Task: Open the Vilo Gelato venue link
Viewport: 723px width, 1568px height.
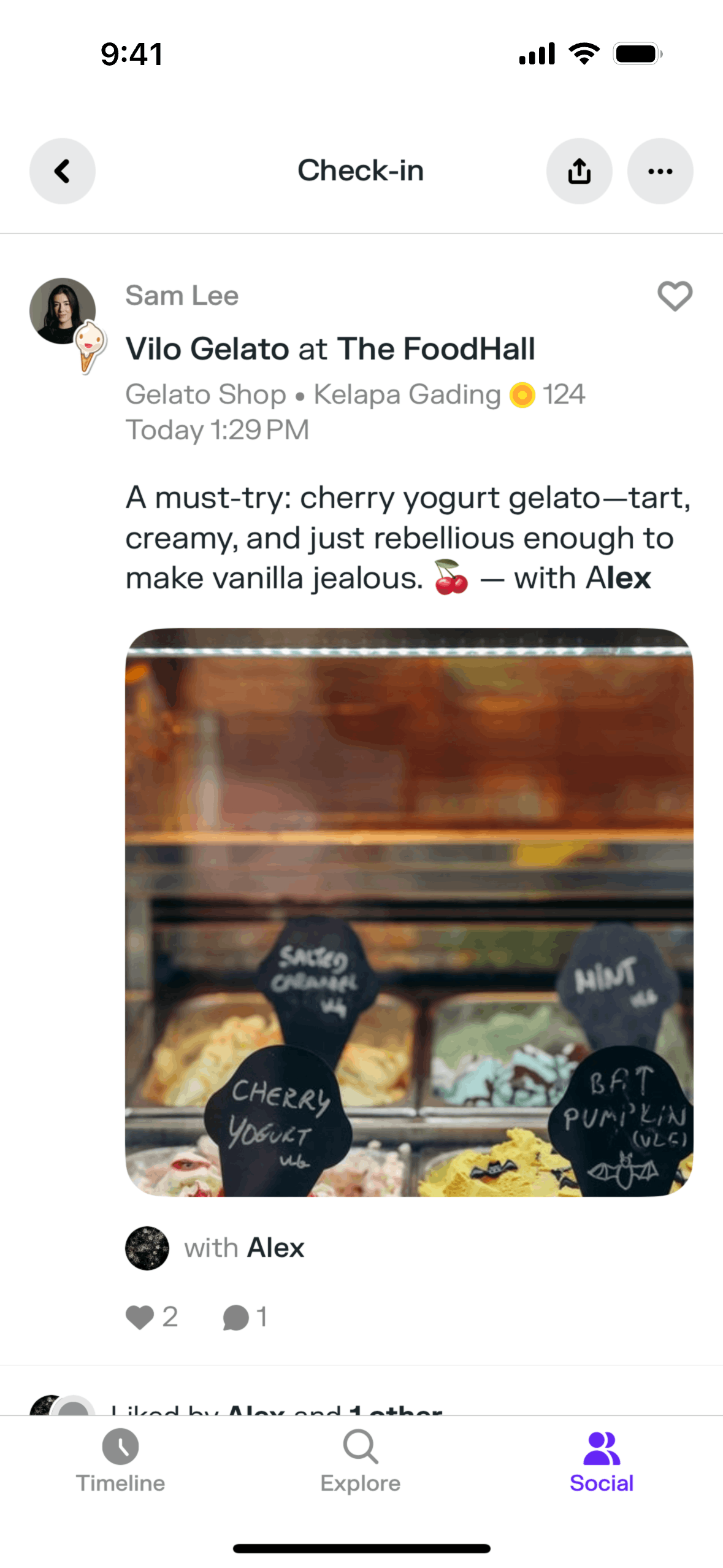Action: click(x=207, y=349)
